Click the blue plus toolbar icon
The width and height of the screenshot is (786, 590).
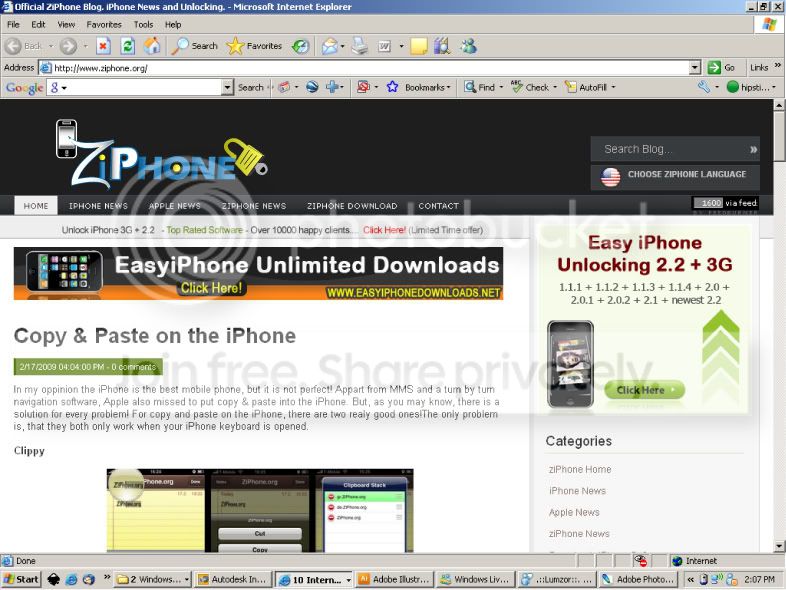pos(332,87)
